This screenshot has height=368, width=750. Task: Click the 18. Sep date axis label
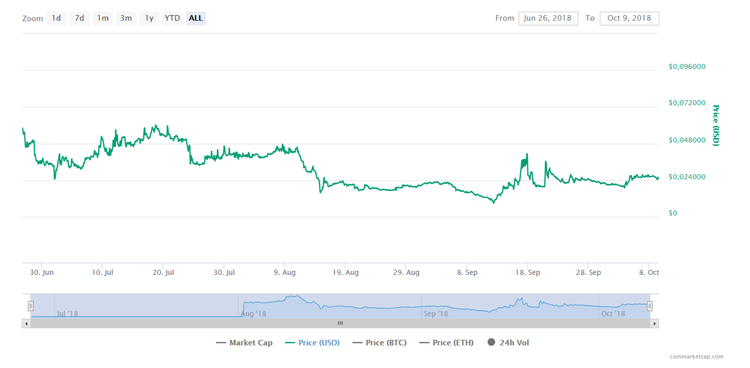[x=528, y=273]
